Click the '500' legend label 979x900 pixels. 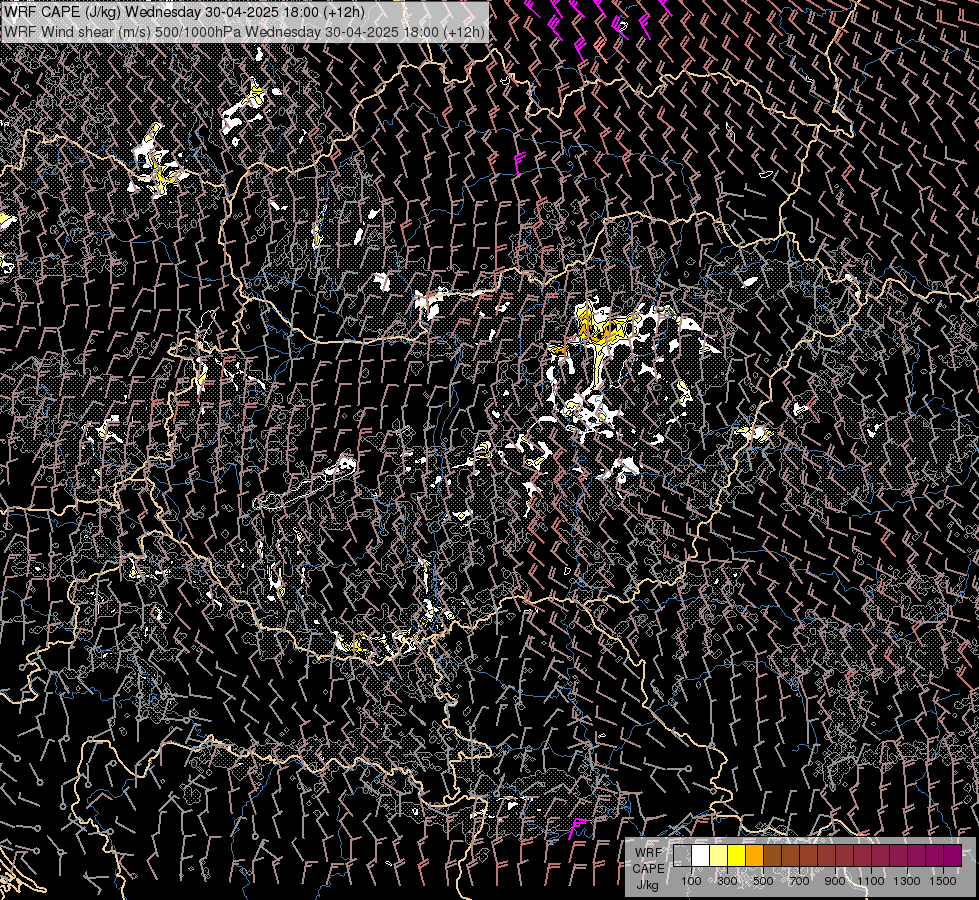(763, 881)
